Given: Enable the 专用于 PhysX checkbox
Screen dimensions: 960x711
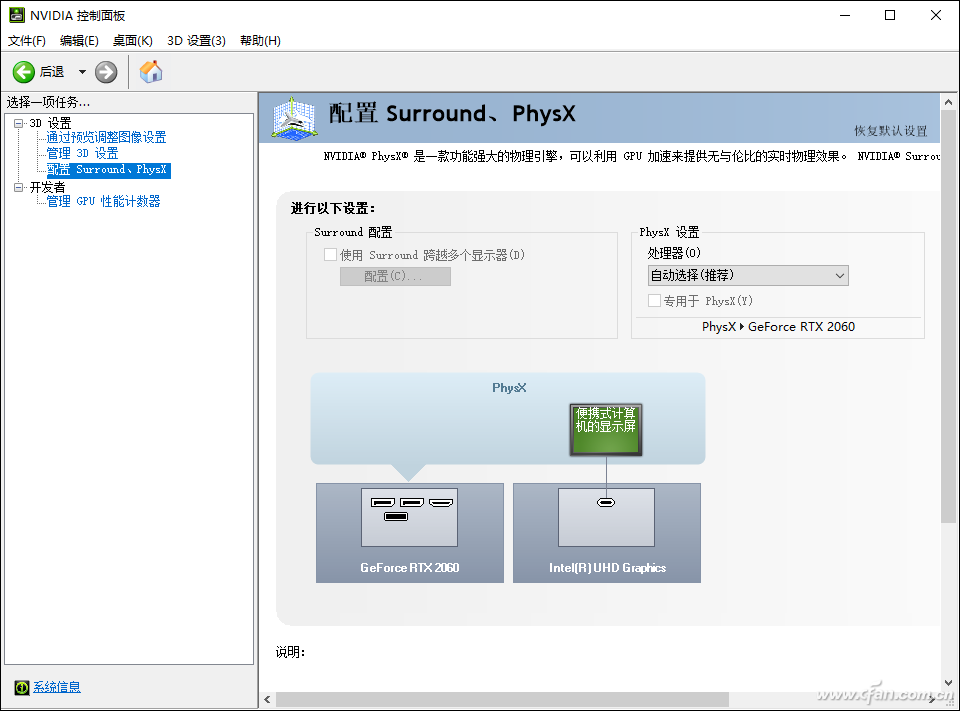Looking at the screenshot, I should click(654, 300).
